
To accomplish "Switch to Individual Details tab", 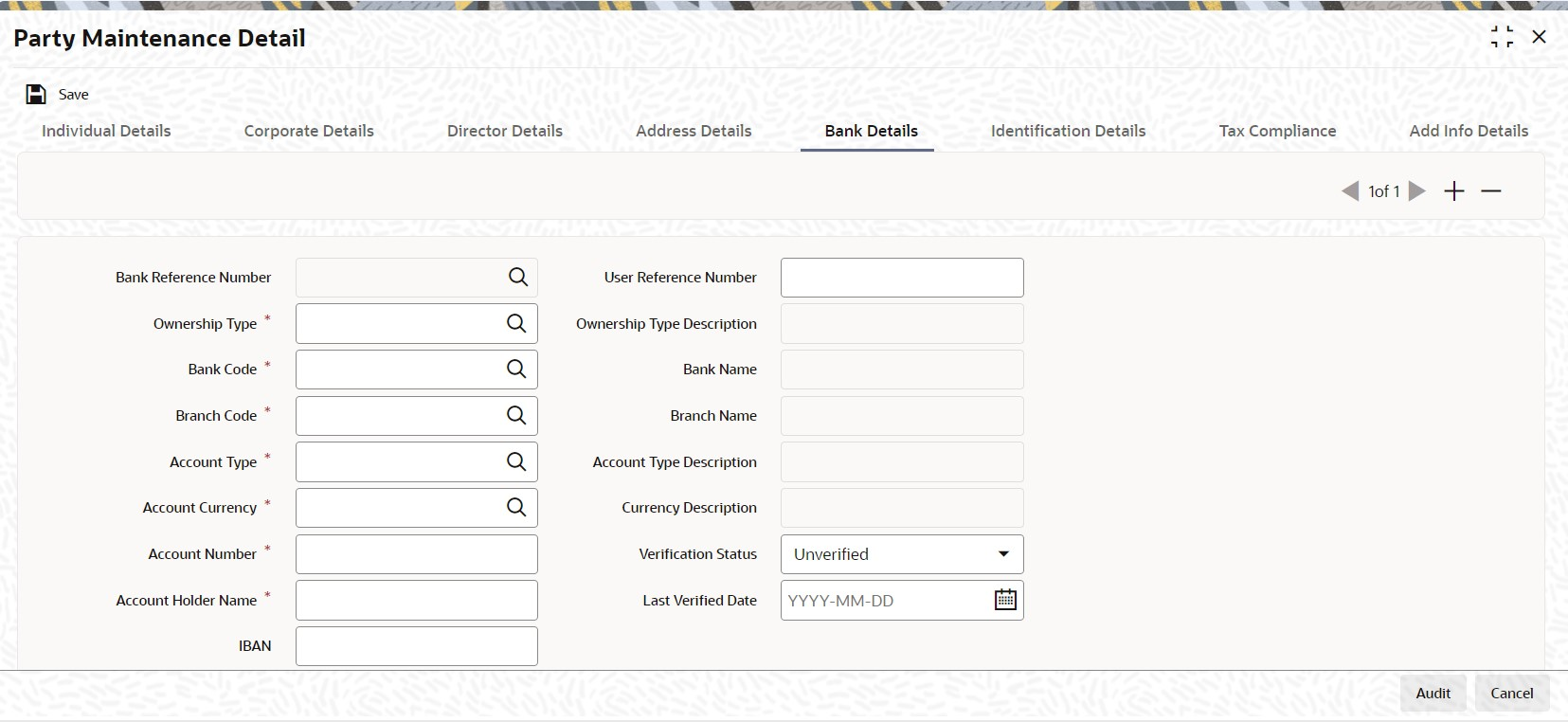I will point(106,131).
